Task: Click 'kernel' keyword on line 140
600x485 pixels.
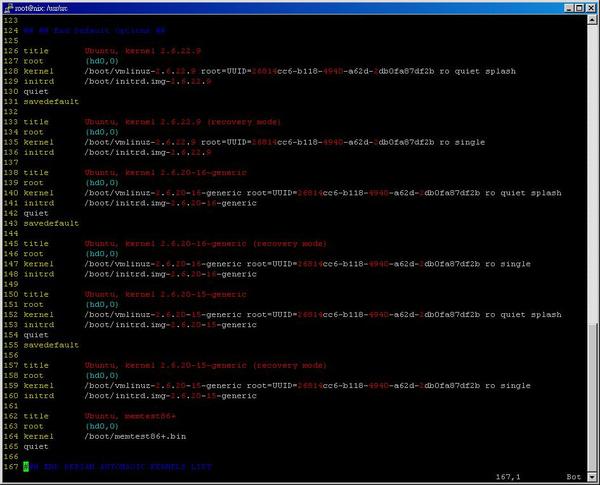Action: [39, 193]
